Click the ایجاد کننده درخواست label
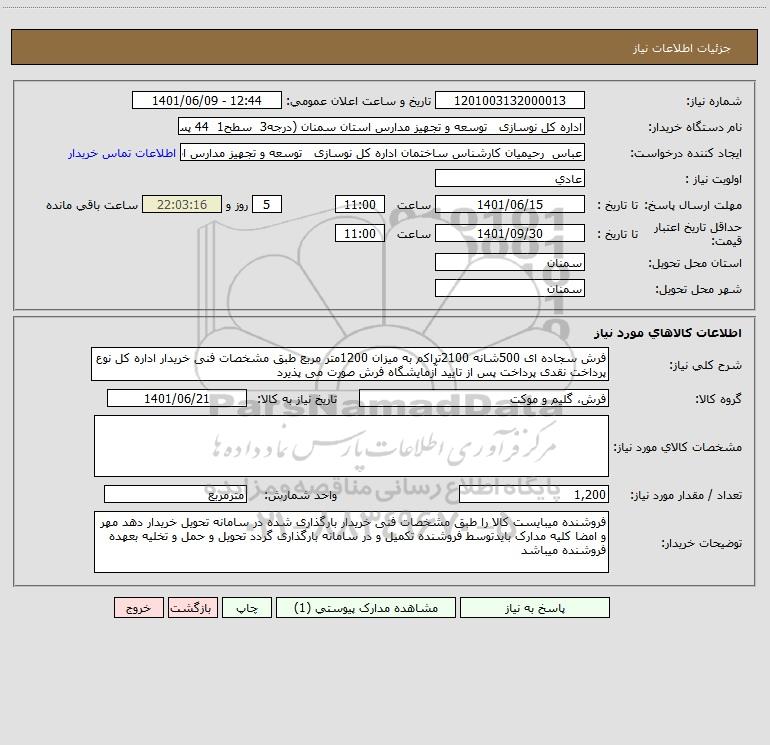770x745 pixels. [686, 154]
